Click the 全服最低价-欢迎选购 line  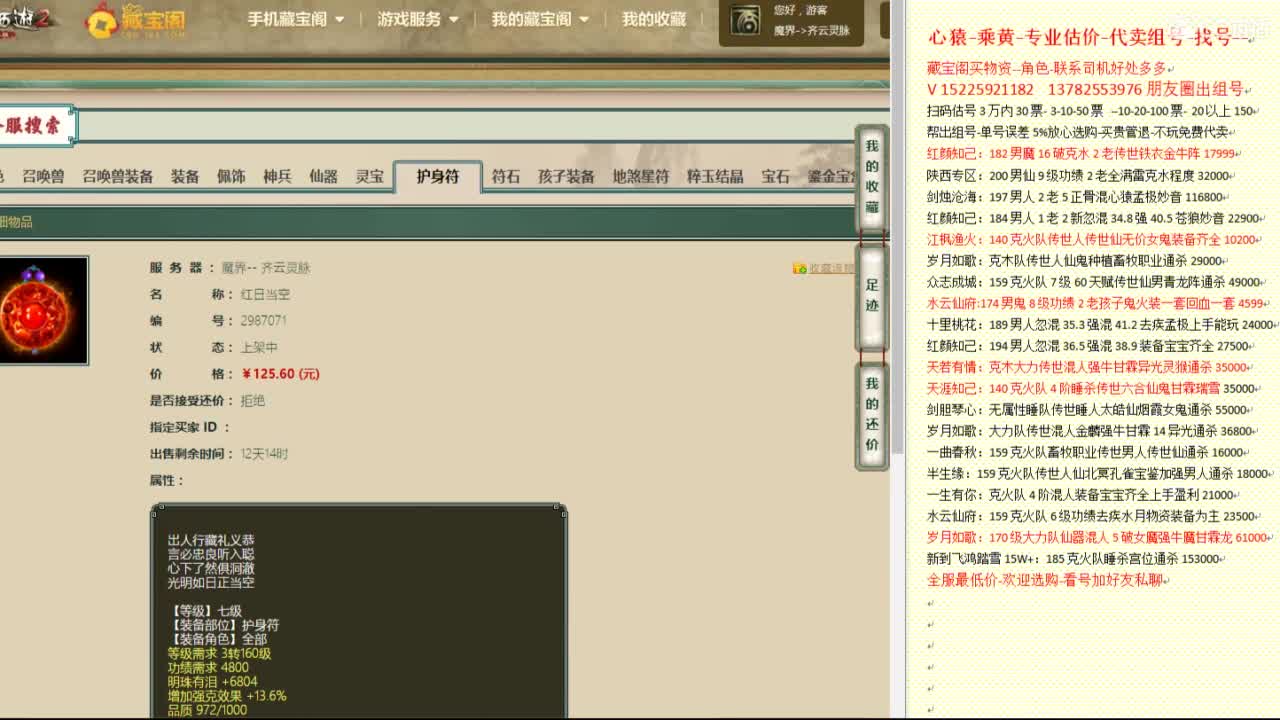[x=1047, y=580]
